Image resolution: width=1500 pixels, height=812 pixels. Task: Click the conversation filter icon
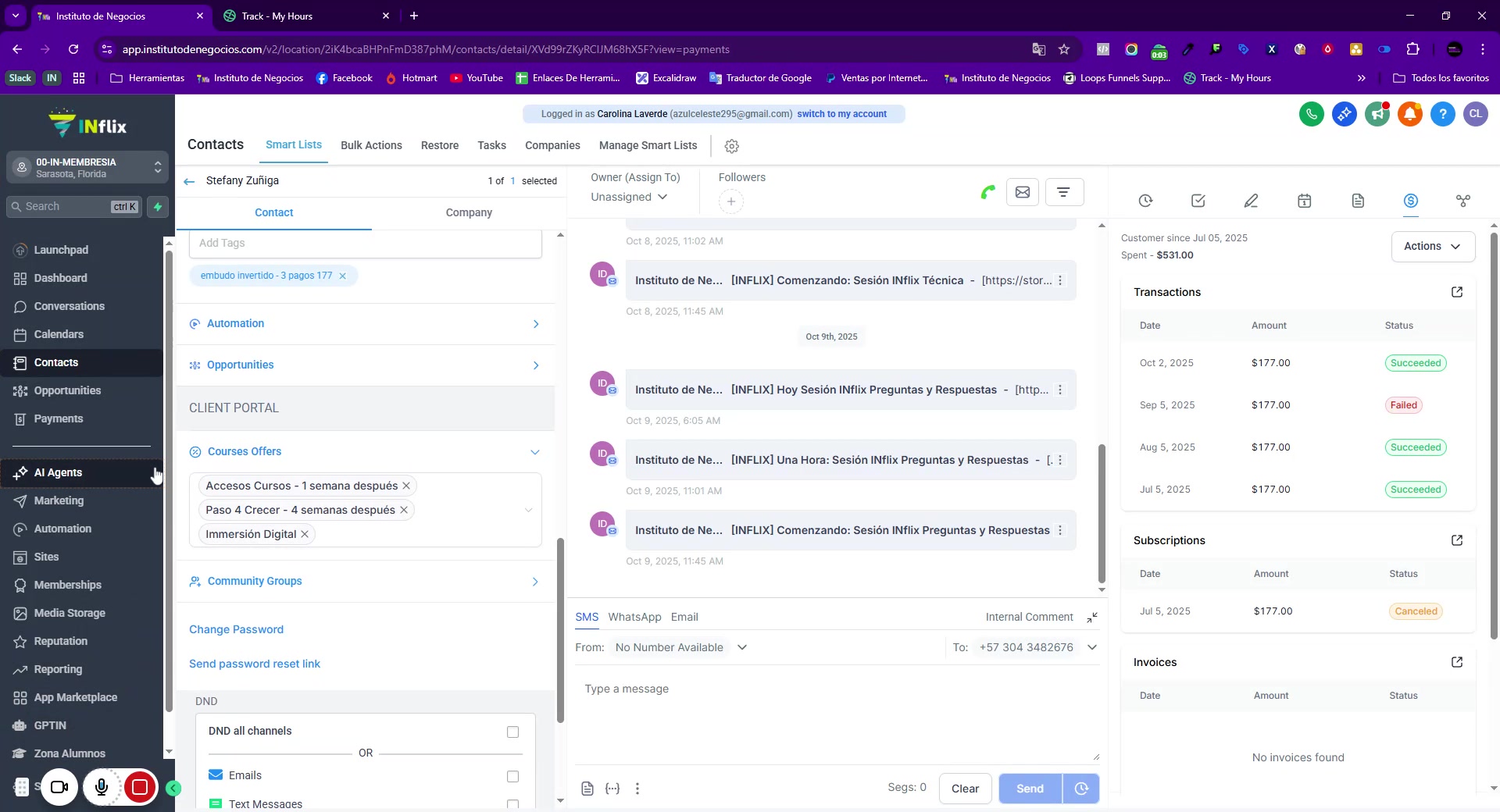pos(1062,192)
